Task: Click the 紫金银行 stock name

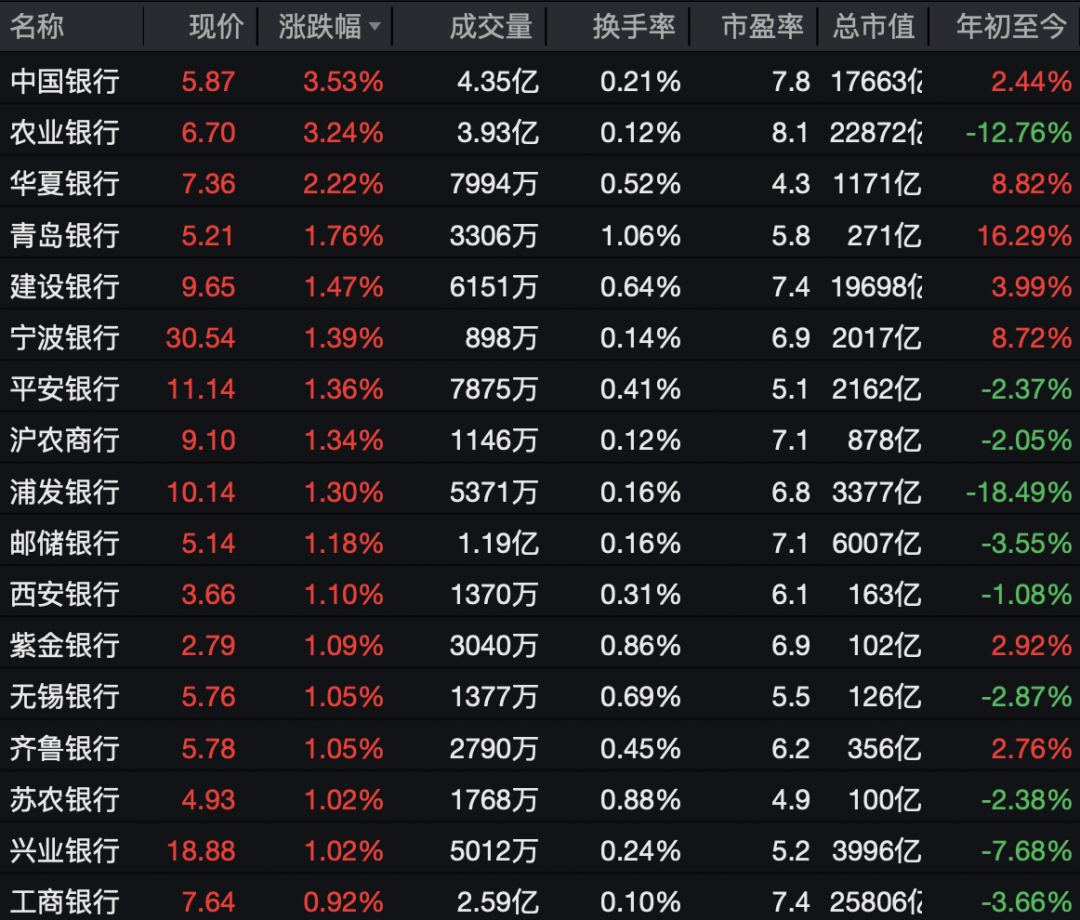Action: [x=64, y=646]
